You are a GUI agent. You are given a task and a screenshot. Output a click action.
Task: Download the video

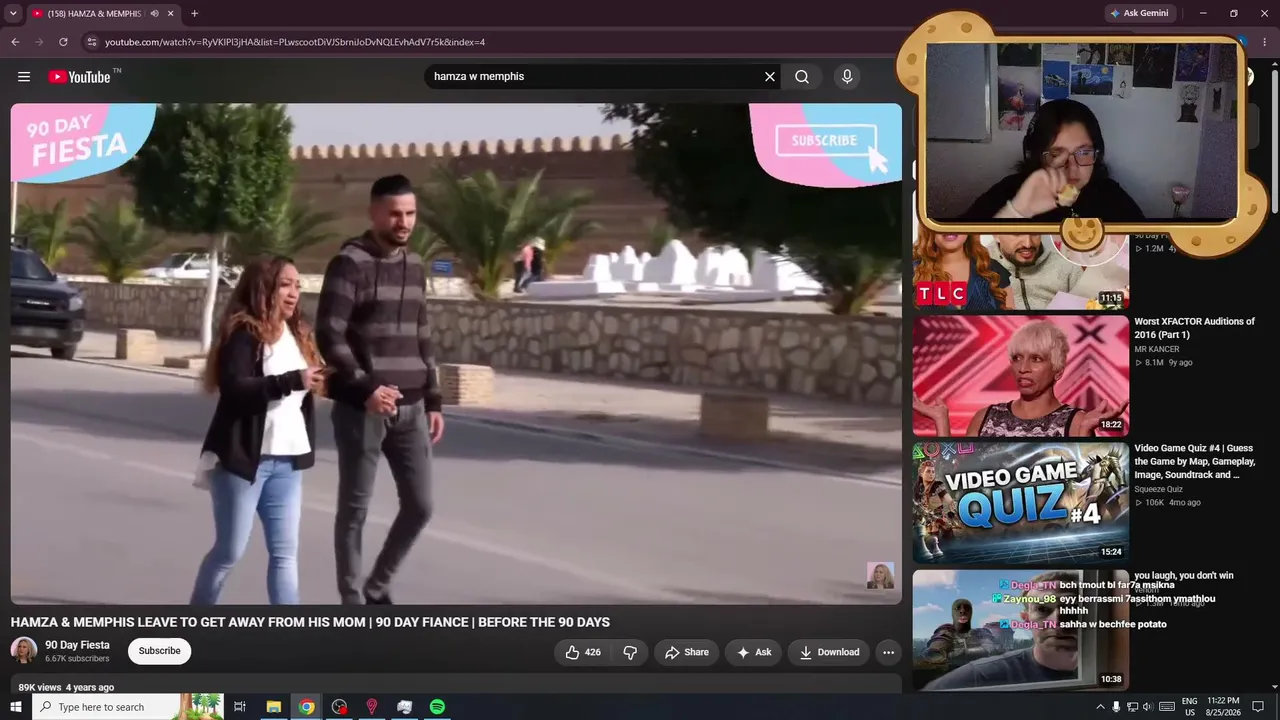point(829,652)
